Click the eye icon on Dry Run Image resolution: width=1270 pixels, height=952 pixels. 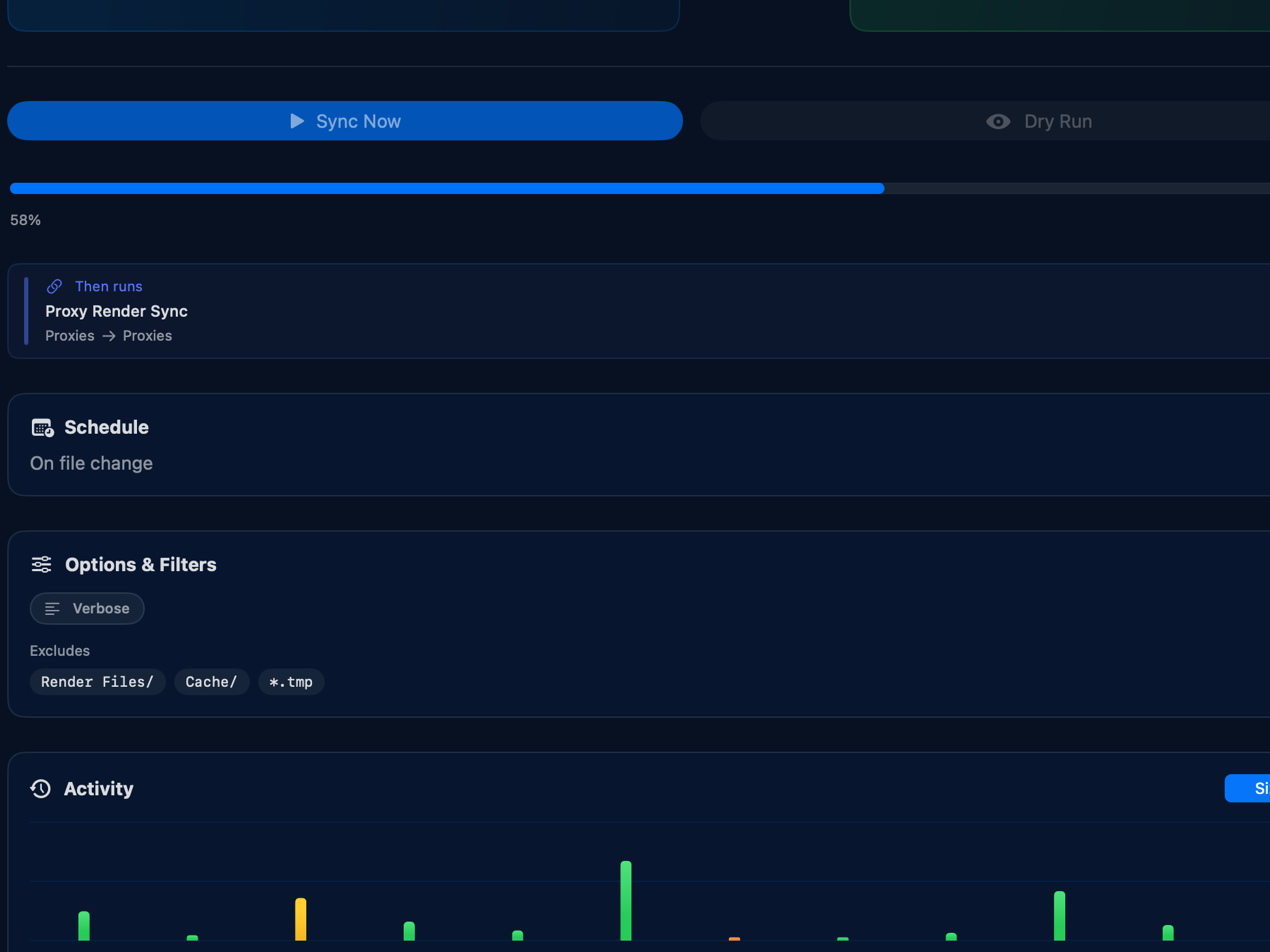(x=998, y=121)
